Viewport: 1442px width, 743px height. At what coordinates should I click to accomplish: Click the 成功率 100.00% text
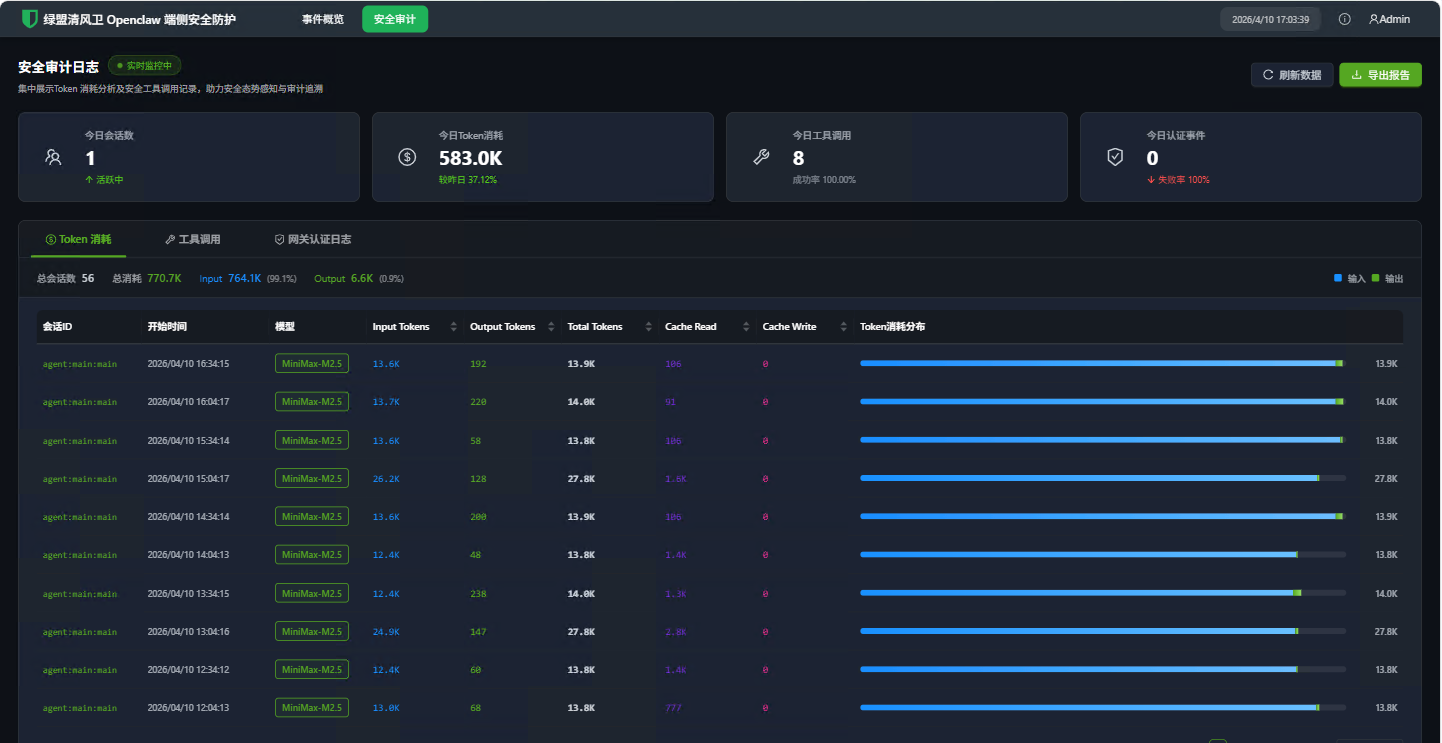coord(824,180)
